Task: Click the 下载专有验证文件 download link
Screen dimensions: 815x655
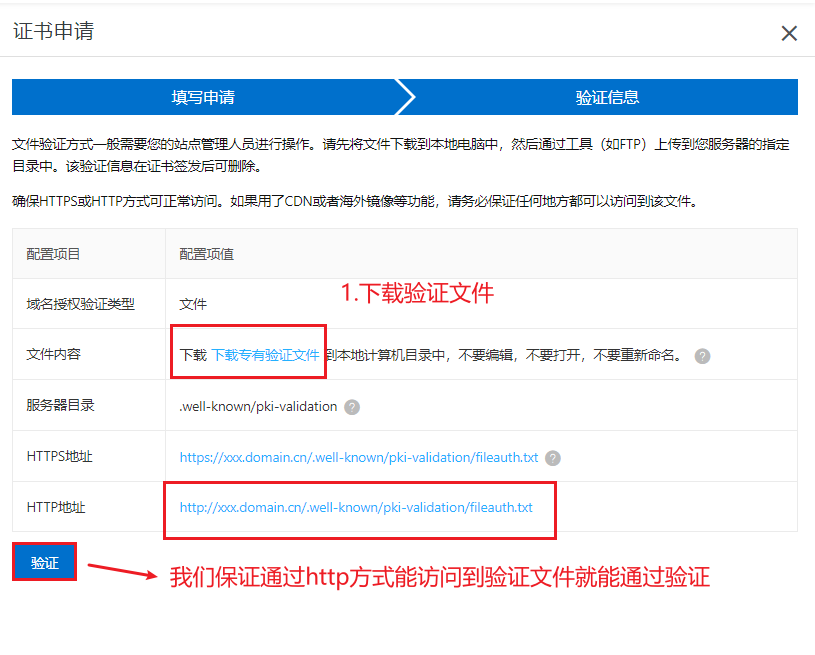Action: pos(265,355)
